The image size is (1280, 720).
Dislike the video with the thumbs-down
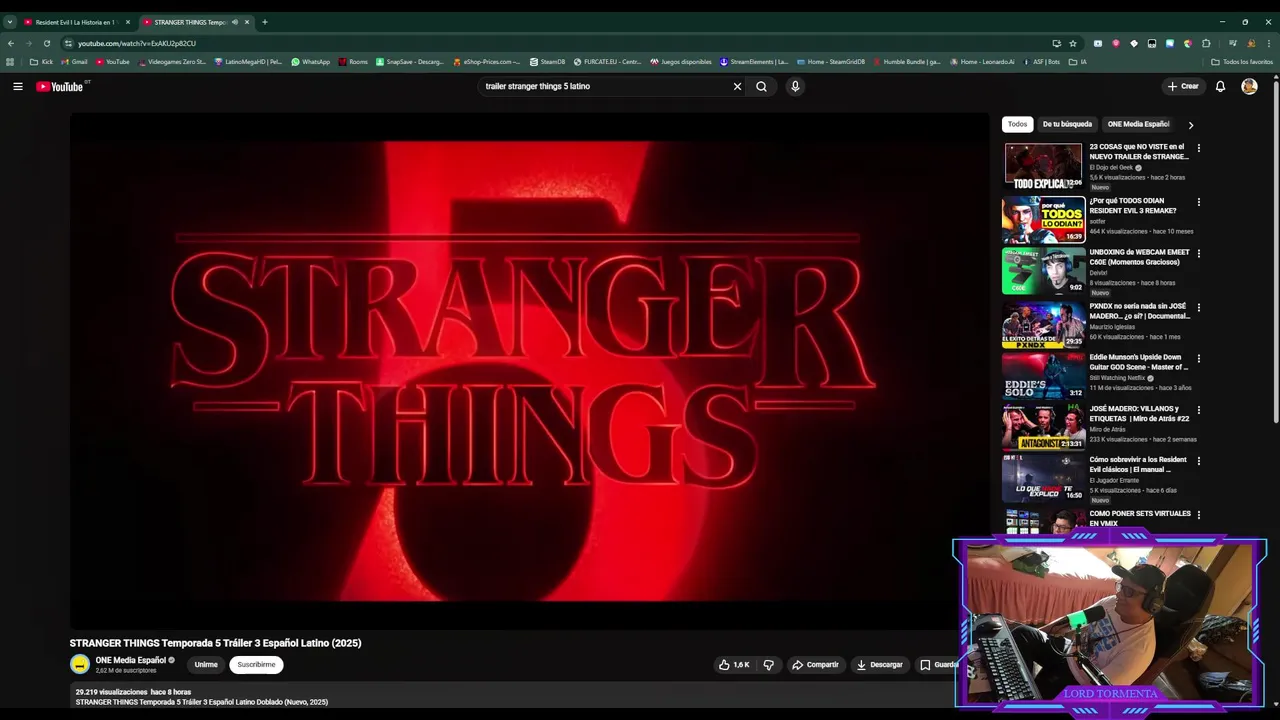769,664
